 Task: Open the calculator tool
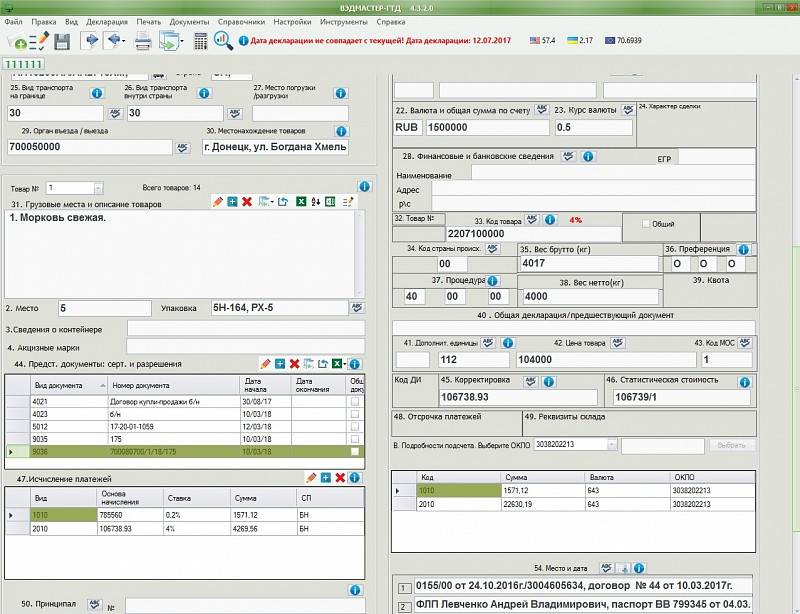click(201, 41)
